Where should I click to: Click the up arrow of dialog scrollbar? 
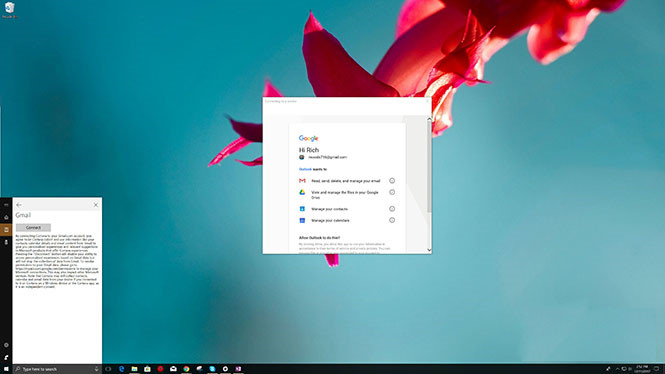(x=429, y=119)
